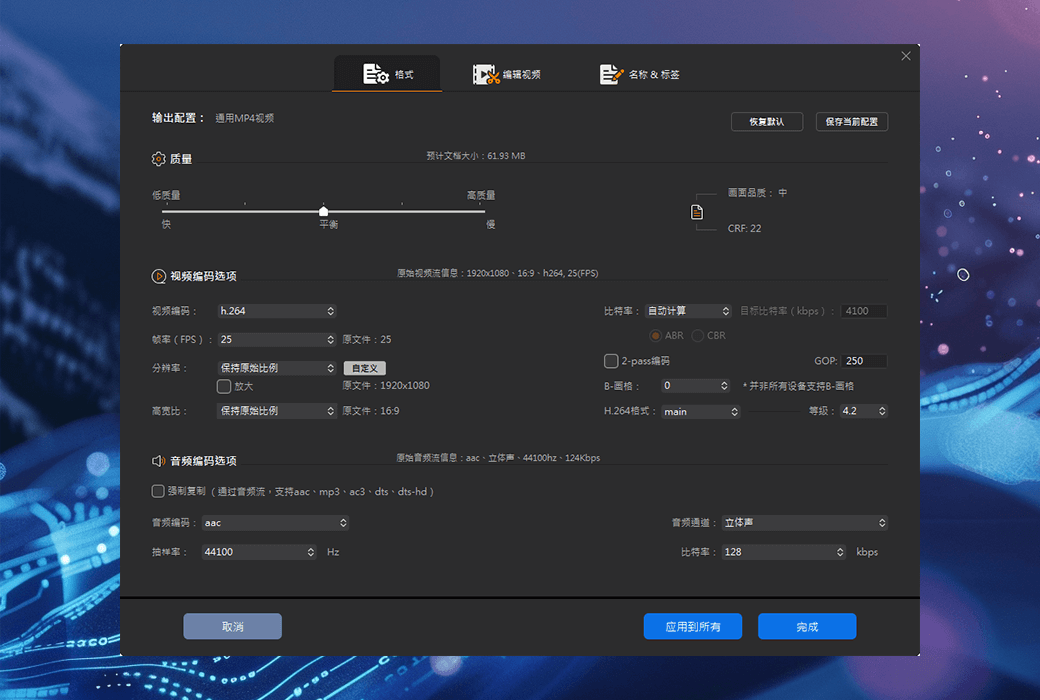Enable 2-pass编码 checkbox
The width and height of the screenshot is (1040, 700).
611,361
